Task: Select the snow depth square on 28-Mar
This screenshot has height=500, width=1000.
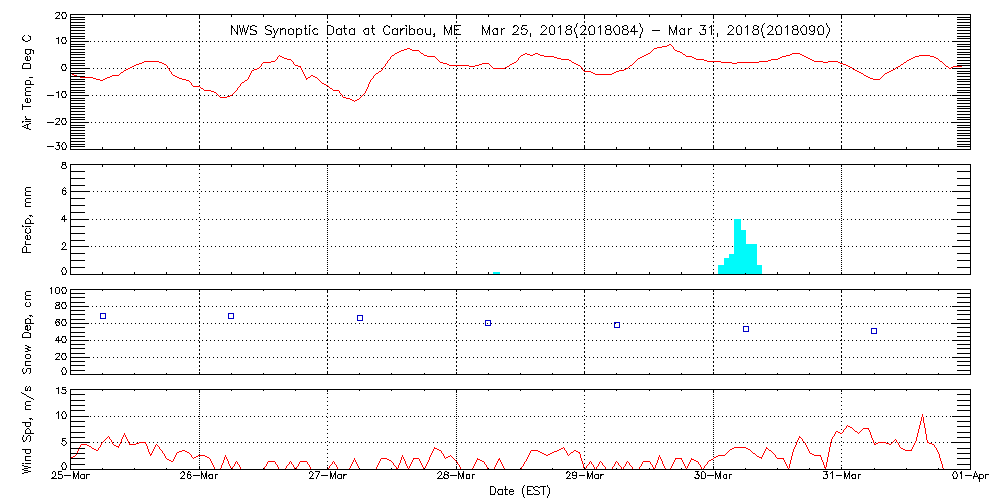Action: tap(488, 323)
